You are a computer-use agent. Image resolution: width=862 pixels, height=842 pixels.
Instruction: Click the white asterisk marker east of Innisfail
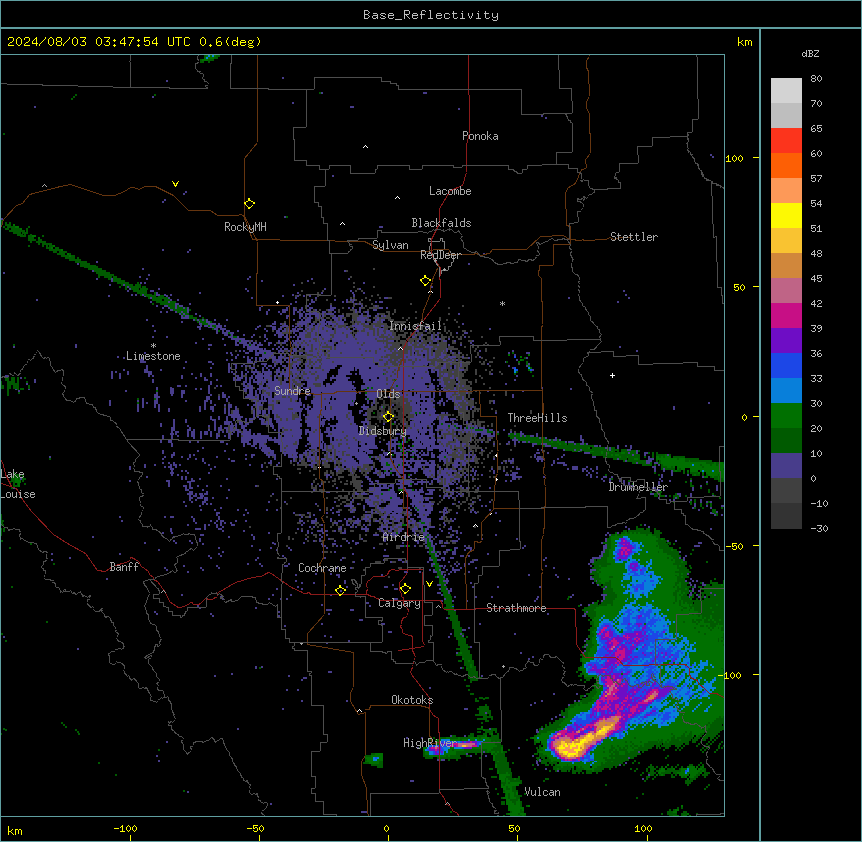(502, 303)
